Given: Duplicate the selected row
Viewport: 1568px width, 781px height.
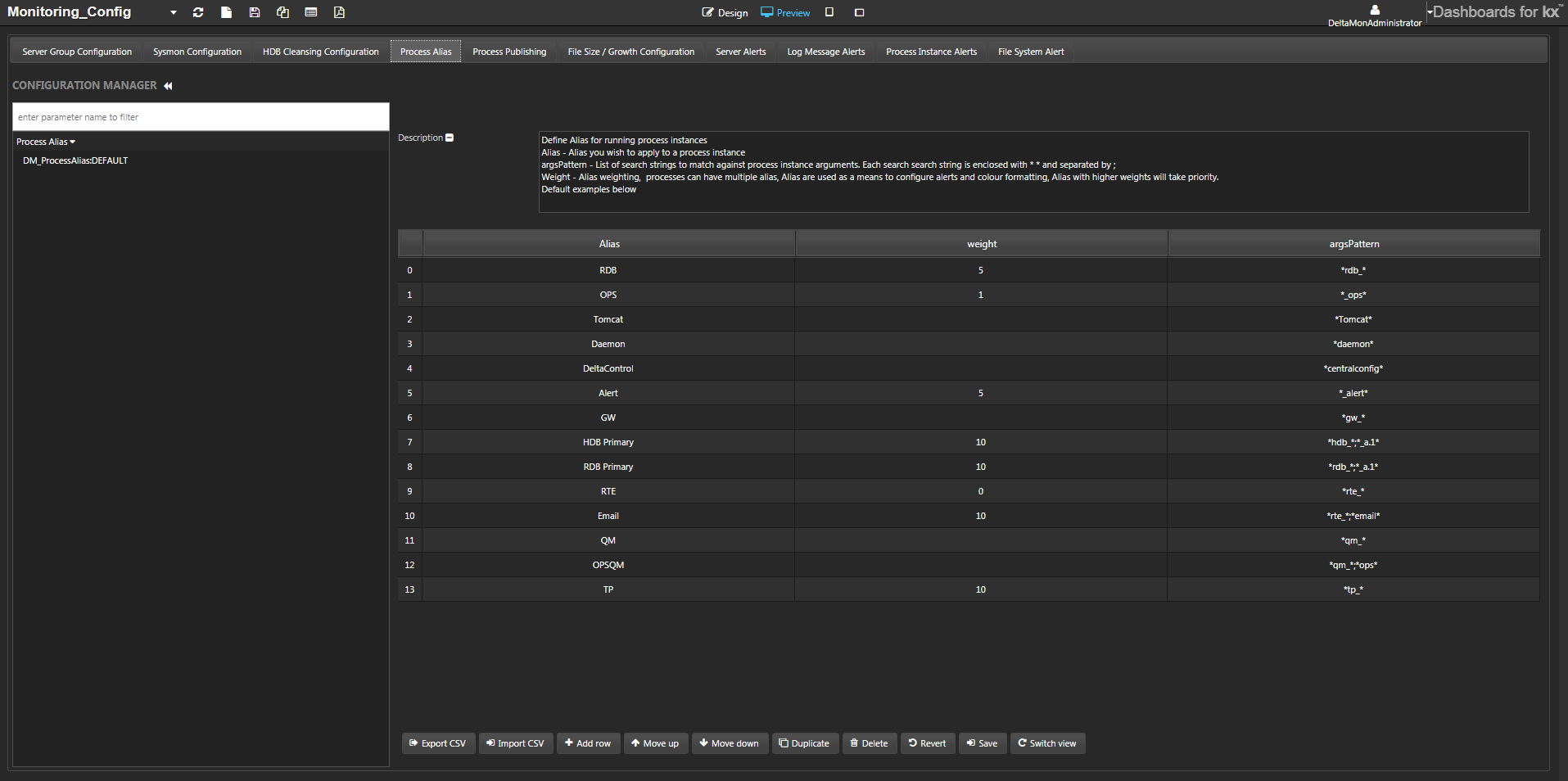Looking at the screenshot, I should (804, 743).
